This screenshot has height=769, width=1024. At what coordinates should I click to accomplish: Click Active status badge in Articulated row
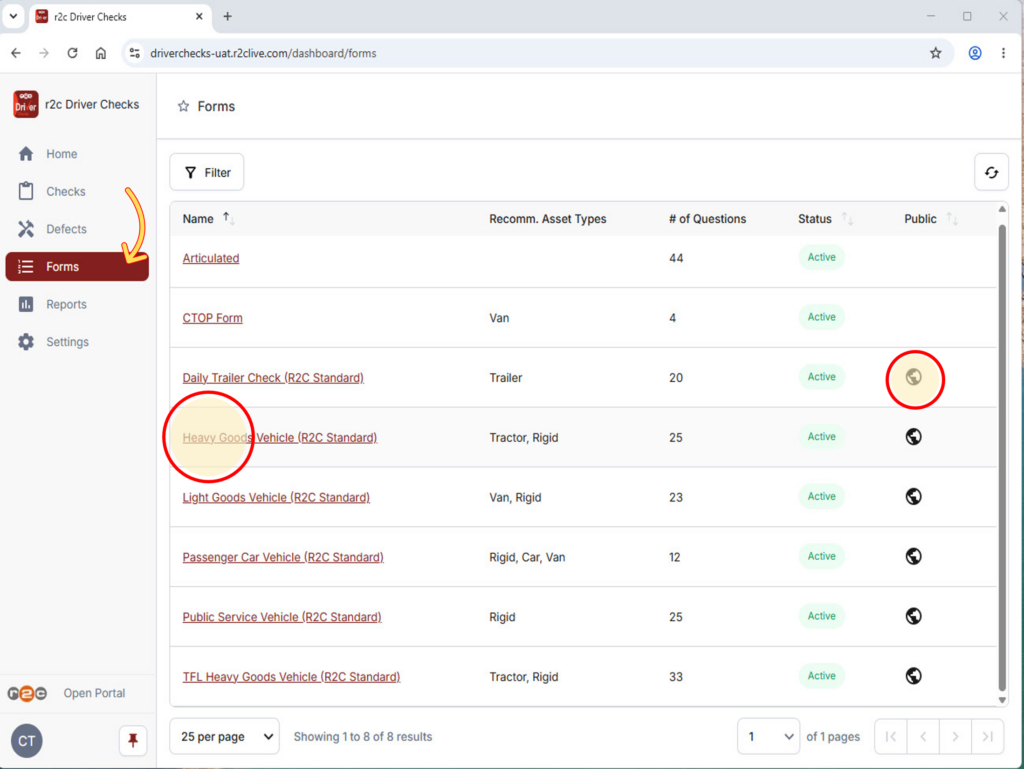tap(822, 257)
